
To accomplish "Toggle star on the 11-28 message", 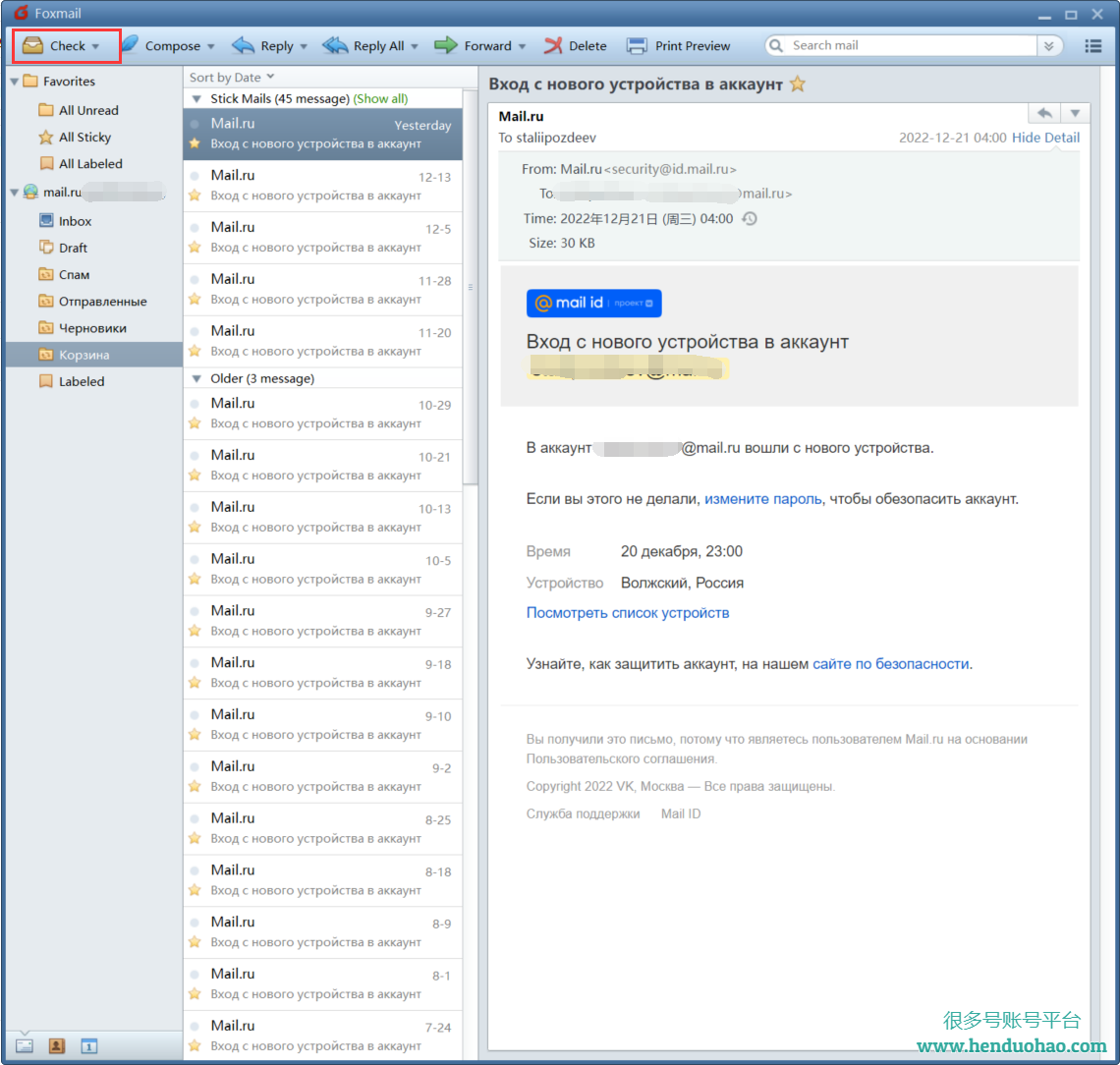I will (195, 299).
